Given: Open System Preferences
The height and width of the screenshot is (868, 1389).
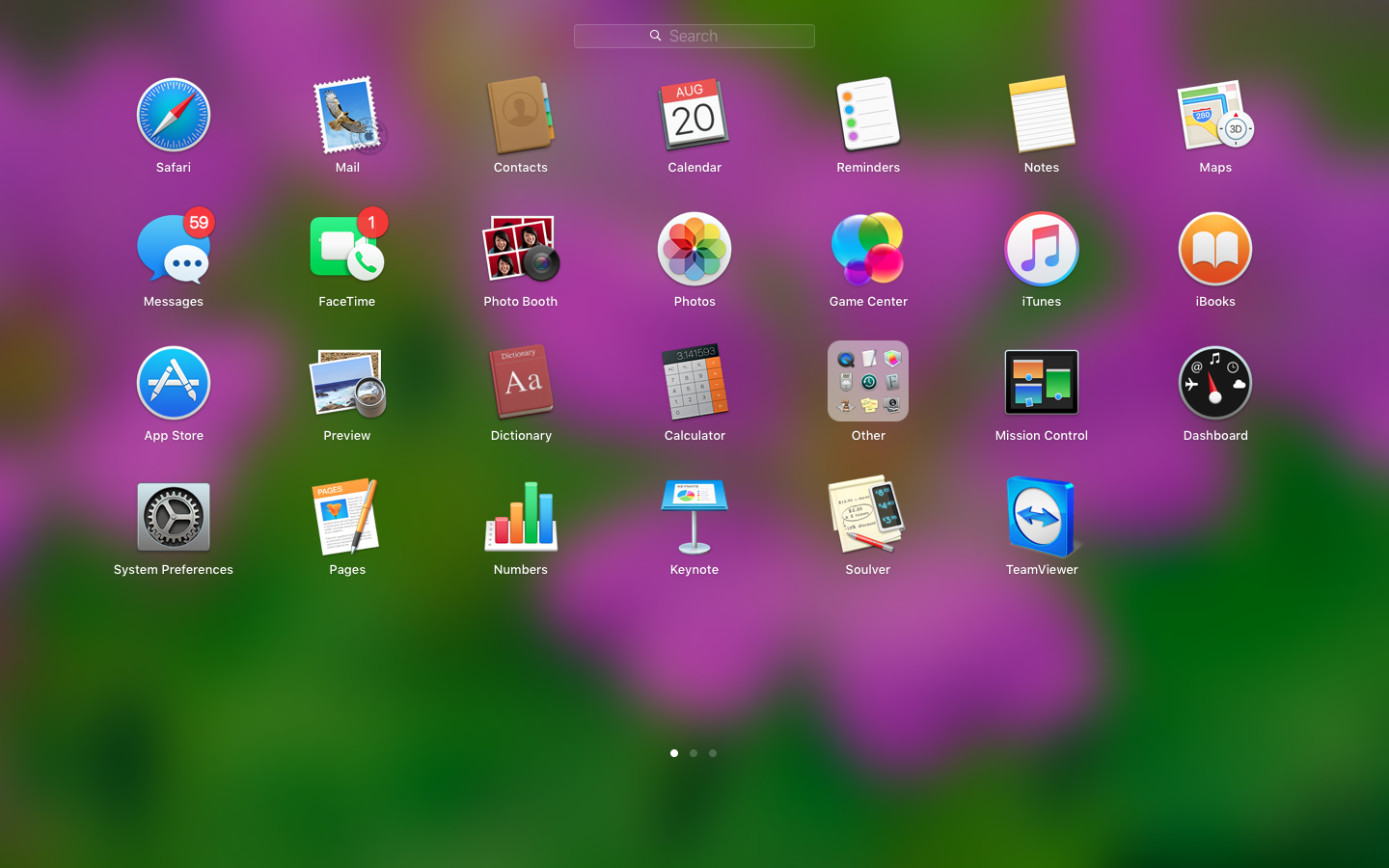Looking at the screenshot, I should click(x=174, y=517).
